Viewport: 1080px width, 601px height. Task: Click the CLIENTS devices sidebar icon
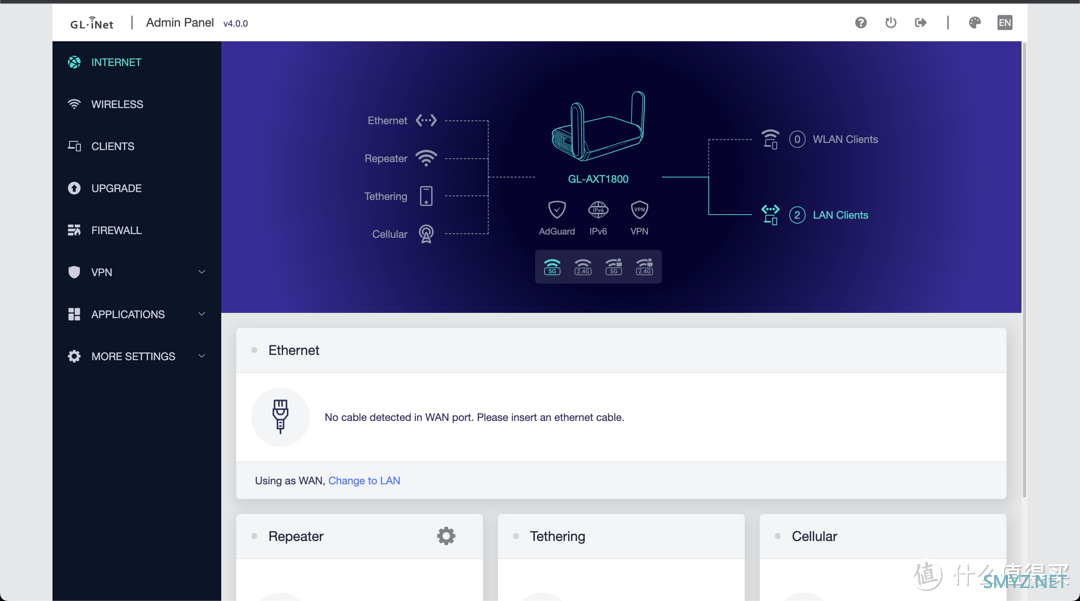pos(74,146)
